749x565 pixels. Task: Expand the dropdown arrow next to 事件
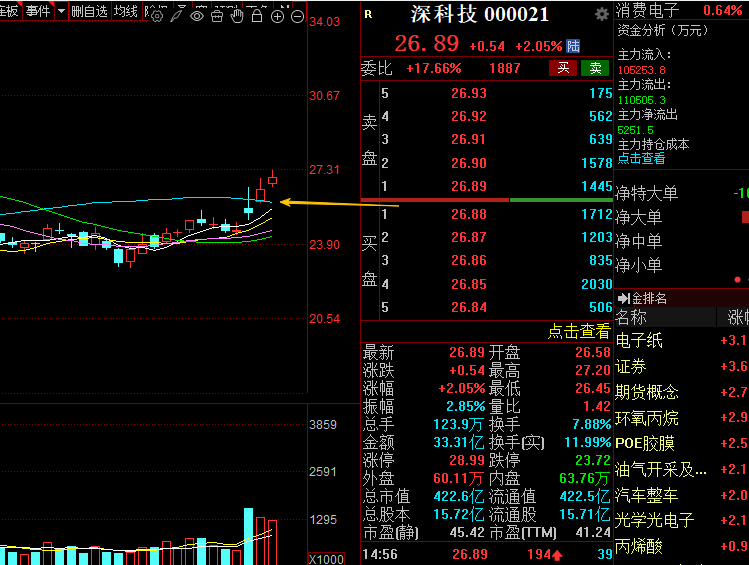(x=62, y=11)
